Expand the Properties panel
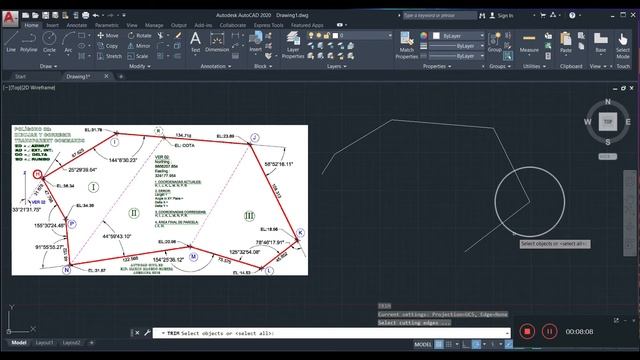The height and width of the screenshot is (360, 640). click(437, 66)
